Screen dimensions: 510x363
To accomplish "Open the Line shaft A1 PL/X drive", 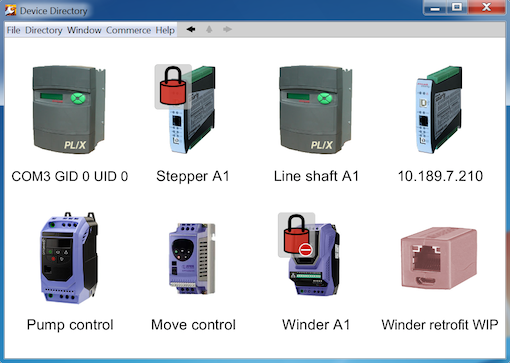I will (x=316, y=110).
